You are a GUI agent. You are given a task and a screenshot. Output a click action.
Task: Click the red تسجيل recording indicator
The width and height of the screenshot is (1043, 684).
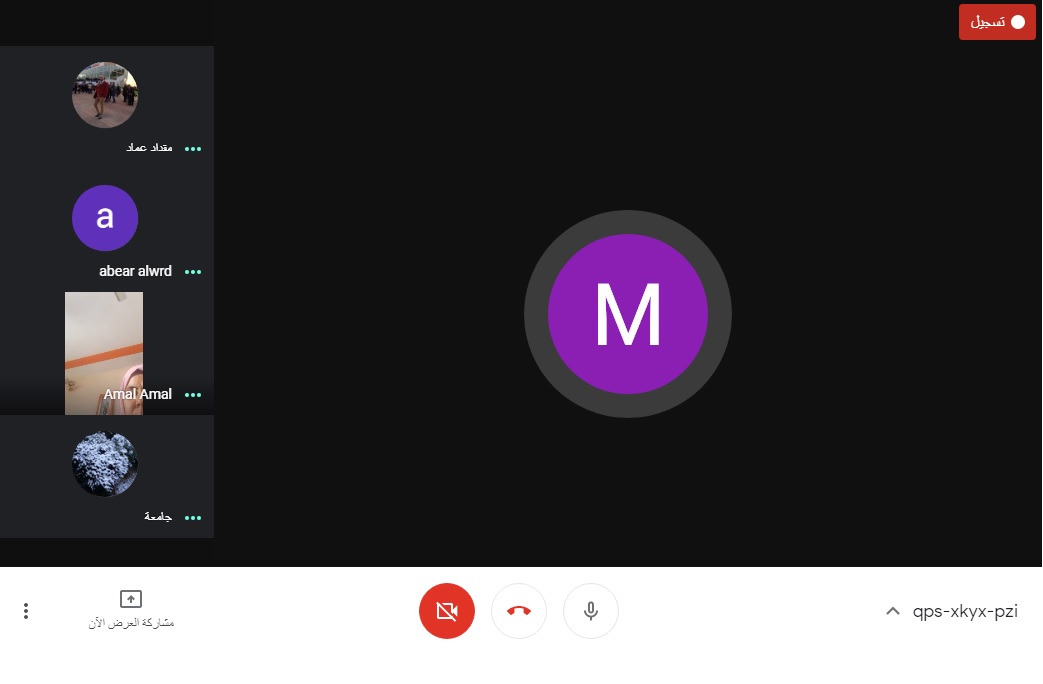pyautogui.click(x=997, y=22)
